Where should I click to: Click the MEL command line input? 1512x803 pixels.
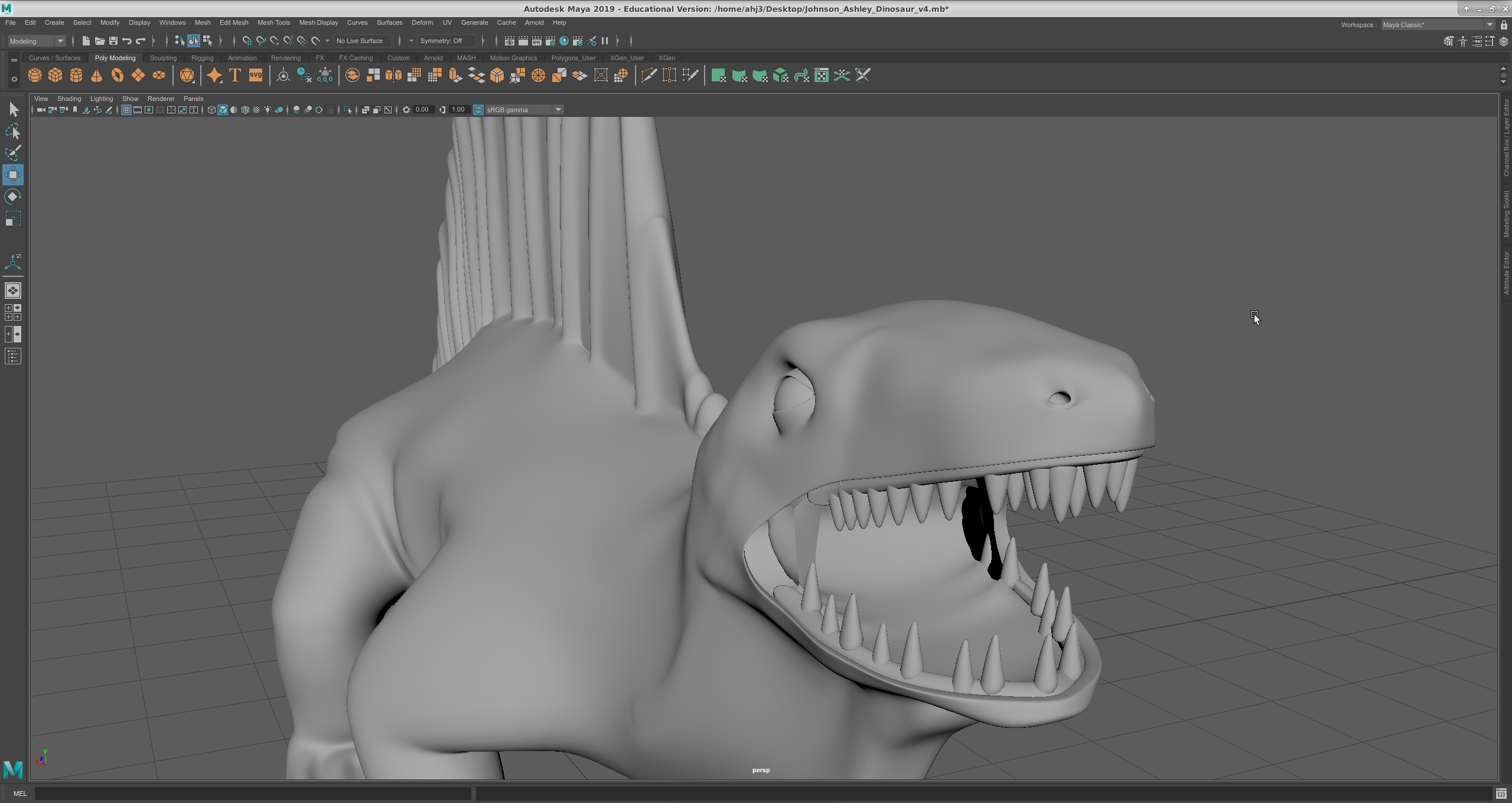click(x=253, y=794)
